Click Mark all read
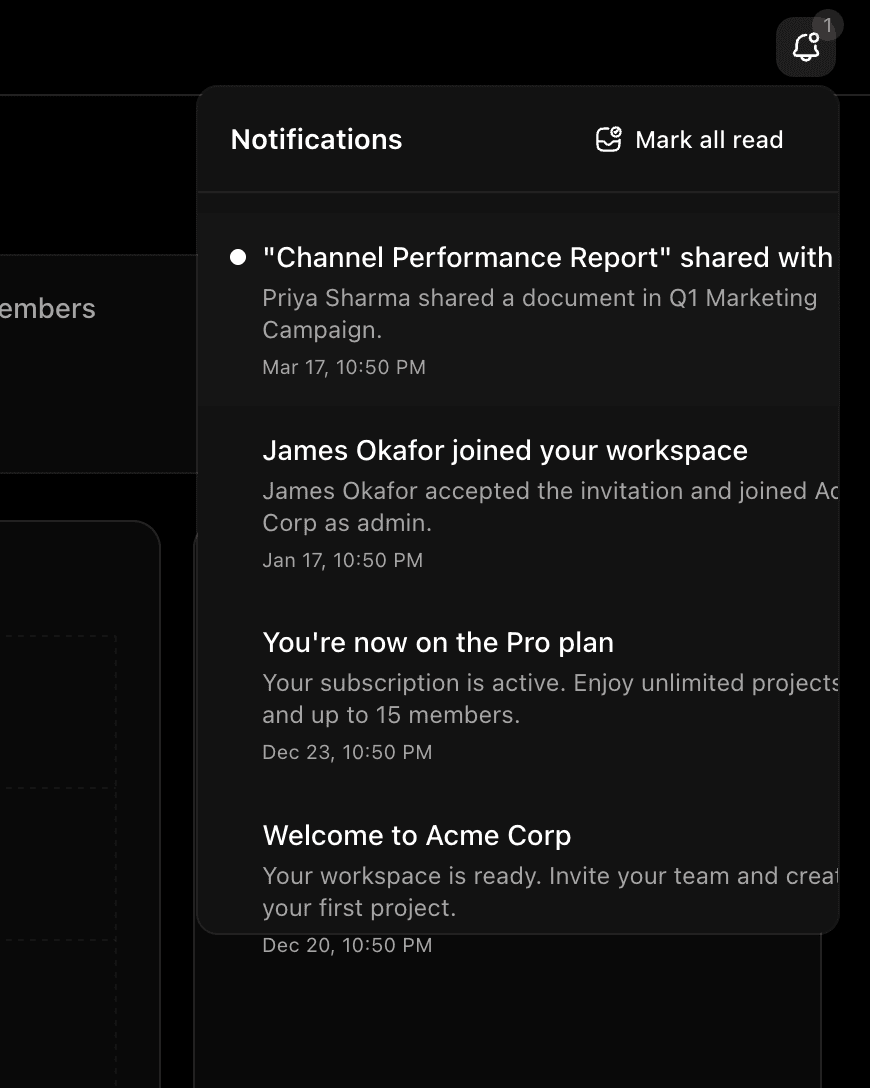The width and height of the screenshot is (870, 1088). tap(690, 140)
